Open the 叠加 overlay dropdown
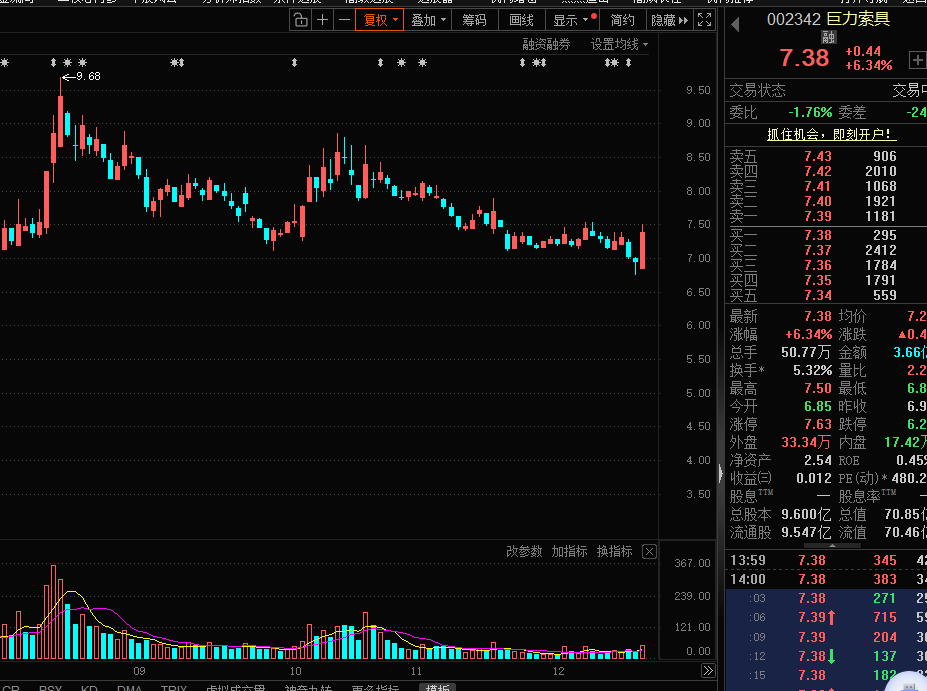927x691 pixels. [x=428, y=20]
